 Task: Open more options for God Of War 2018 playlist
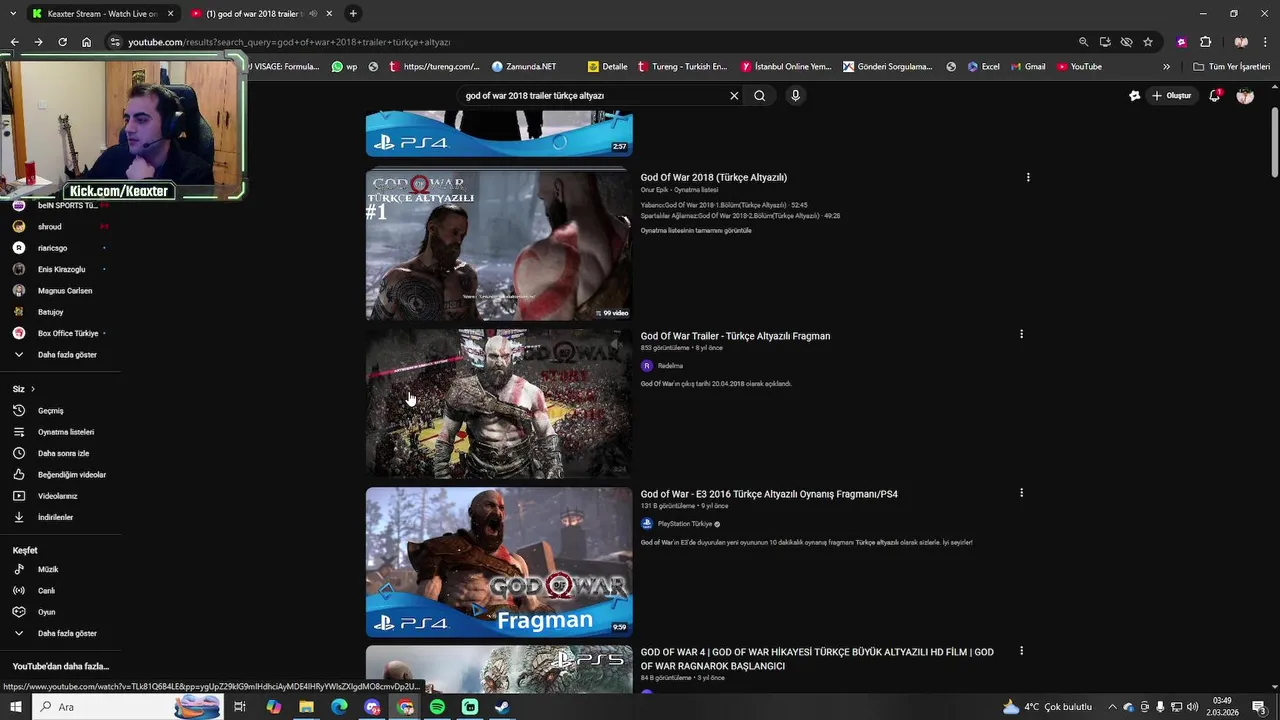(x=1027, y=177)
